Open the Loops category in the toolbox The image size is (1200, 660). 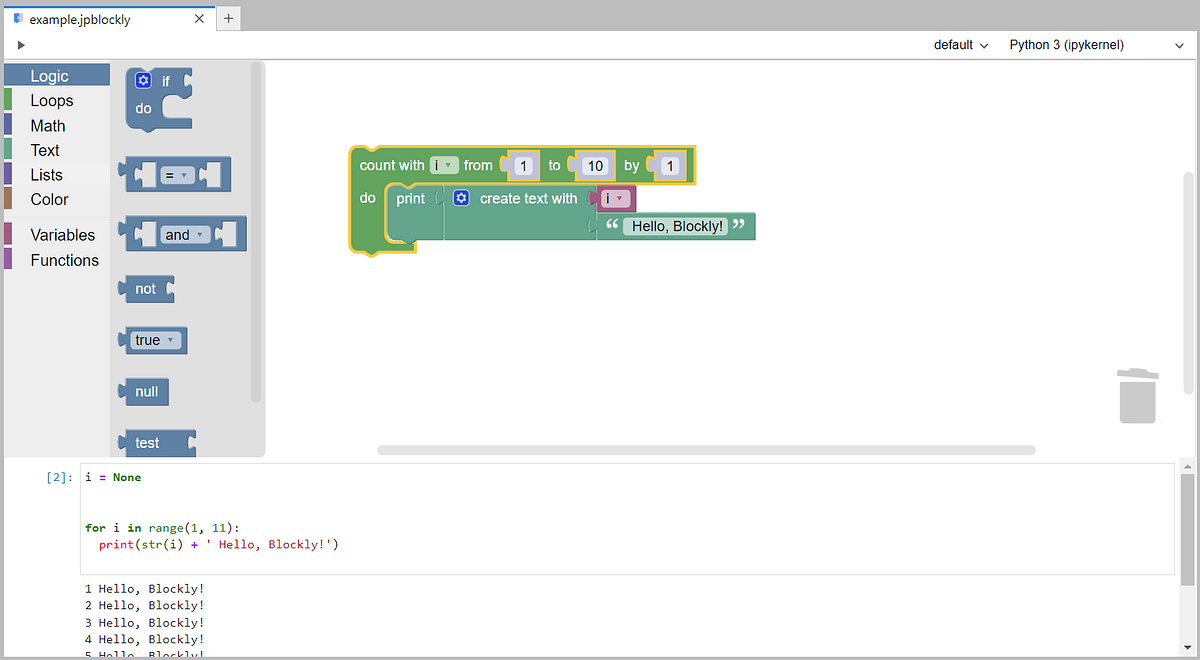pyautogui.click(x=52, y=100)
